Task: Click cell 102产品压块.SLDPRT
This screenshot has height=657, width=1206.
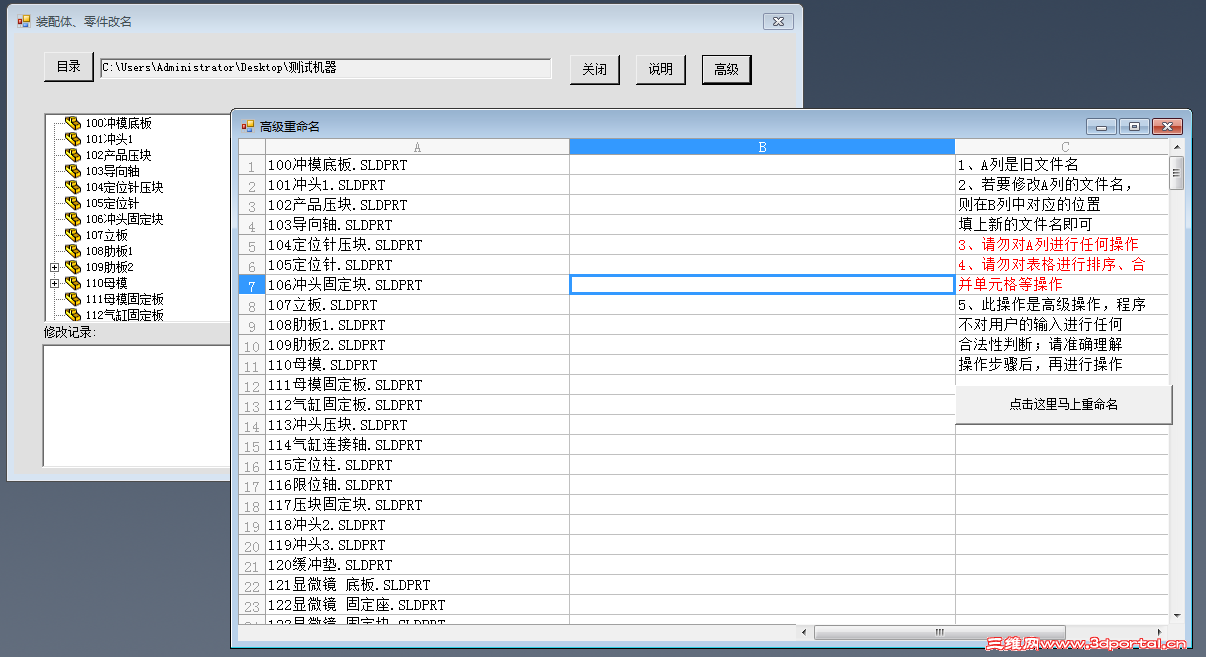Action: pyautogui.click(x=417, y=205)
